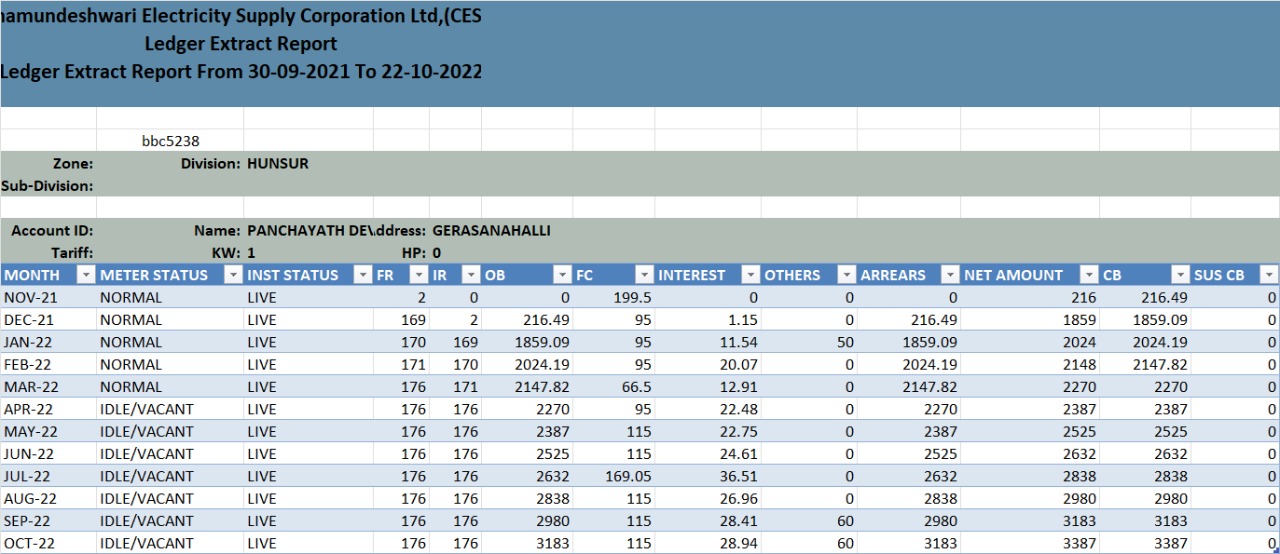This screenshot has height=554, width=1280.
Task: Click the Ledger Extract Report title
Action: (x=241, y=44)
